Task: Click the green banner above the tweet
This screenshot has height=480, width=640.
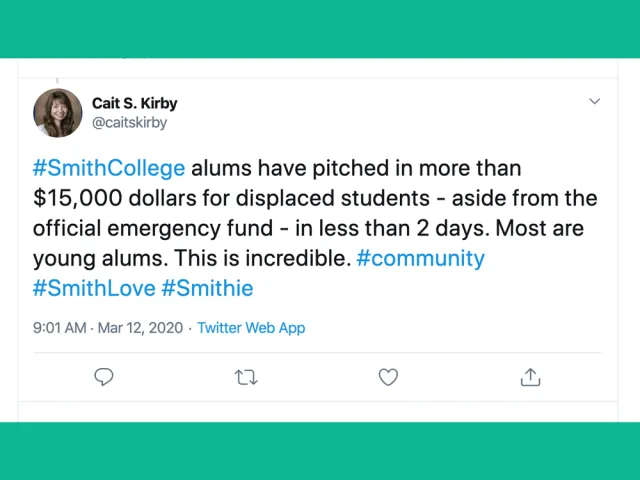Action: pos(320,28)
